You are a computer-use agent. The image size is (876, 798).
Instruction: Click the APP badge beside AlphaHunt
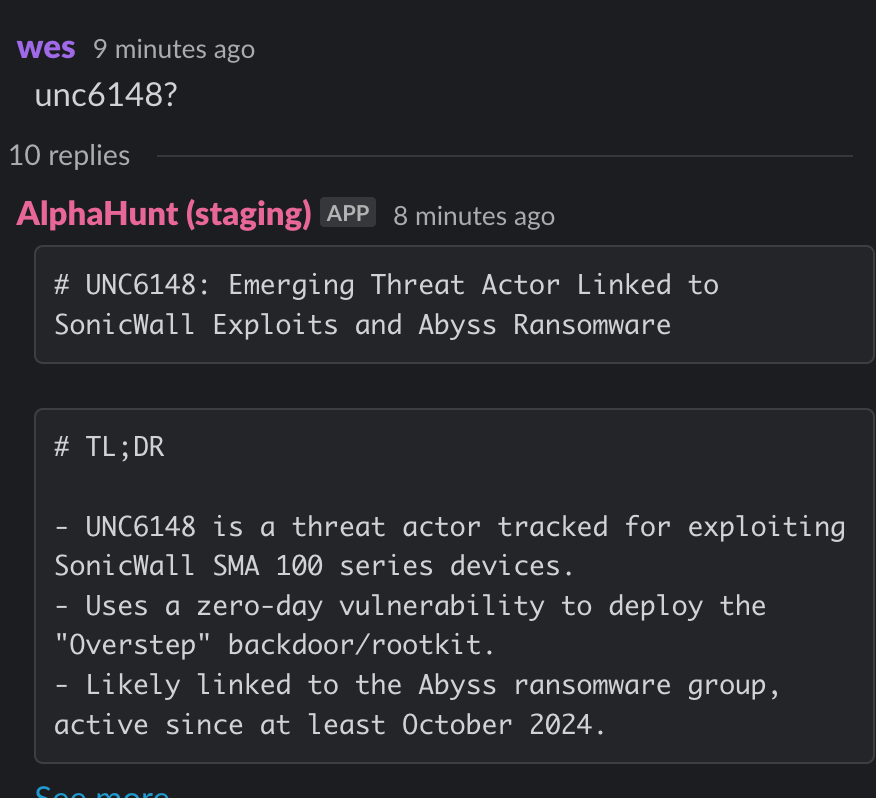coord(348,213)
